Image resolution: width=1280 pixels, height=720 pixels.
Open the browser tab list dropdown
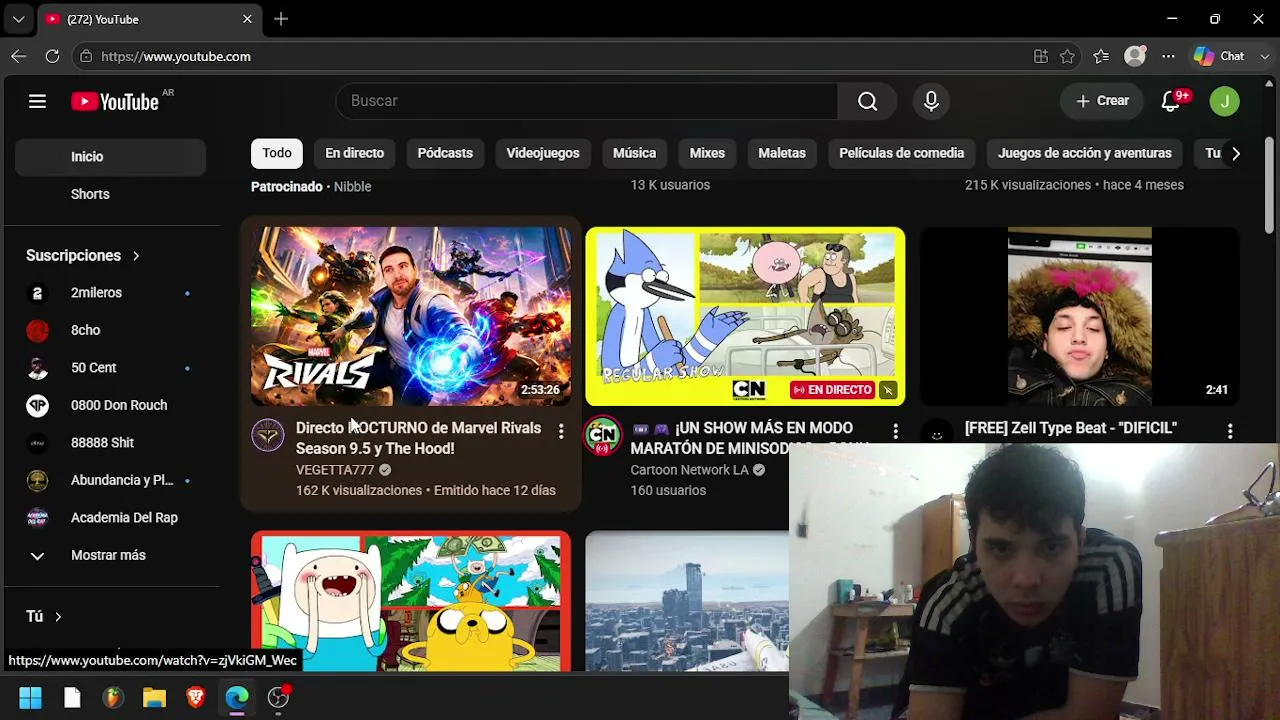click(x=18, y=19)
